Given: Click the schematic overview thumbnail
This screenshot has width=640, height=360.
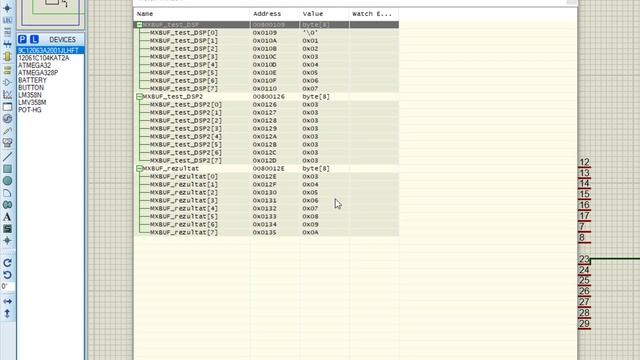Looking at the screenshot, I should coord(51,13).
